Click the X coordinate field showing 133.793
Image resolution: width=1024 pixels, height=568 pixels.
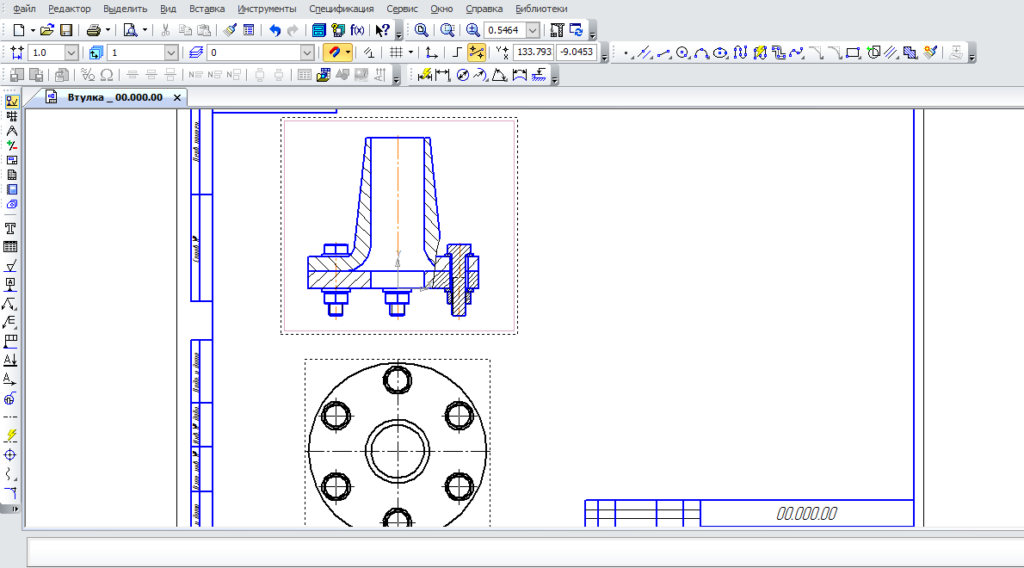[x=535, y=53]
